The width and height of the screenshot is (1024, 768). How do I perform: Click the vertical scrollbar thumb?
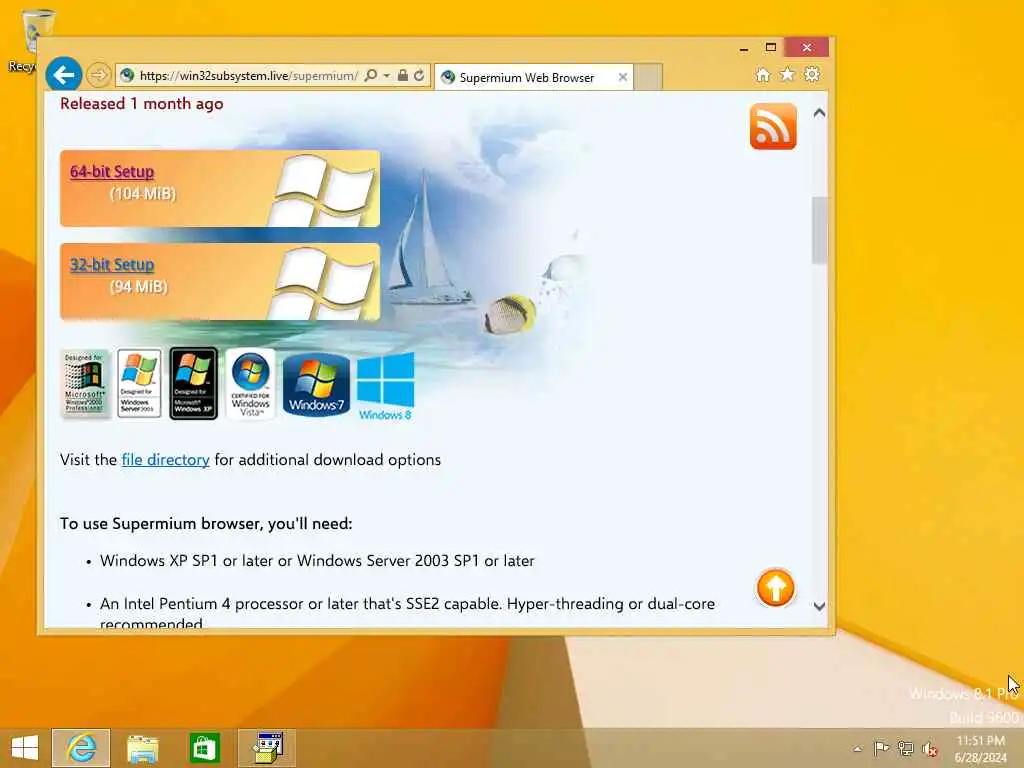(820, 230)
